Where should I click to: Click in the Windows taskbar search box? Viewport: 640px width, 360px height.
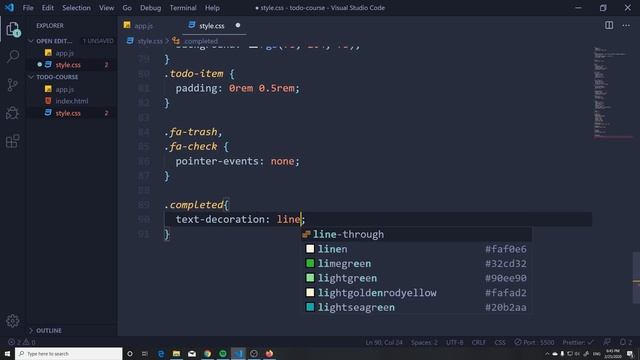pyautogui.click(x=69, y=353)
